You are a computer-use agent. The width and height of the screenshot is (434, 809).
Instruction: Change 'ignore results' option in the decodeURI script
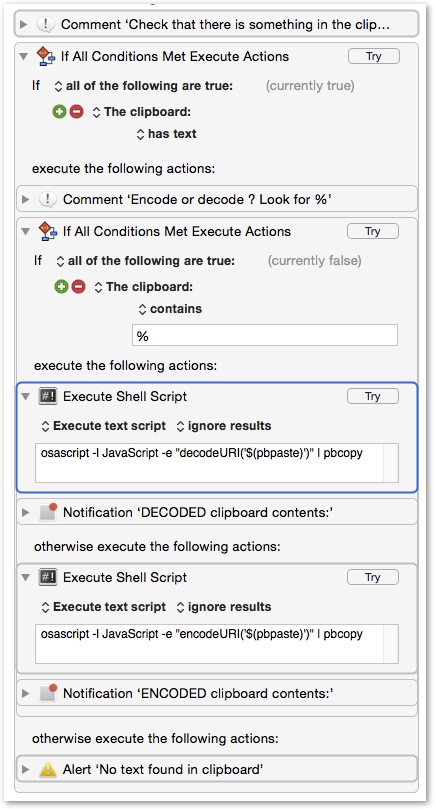point(224,426)
